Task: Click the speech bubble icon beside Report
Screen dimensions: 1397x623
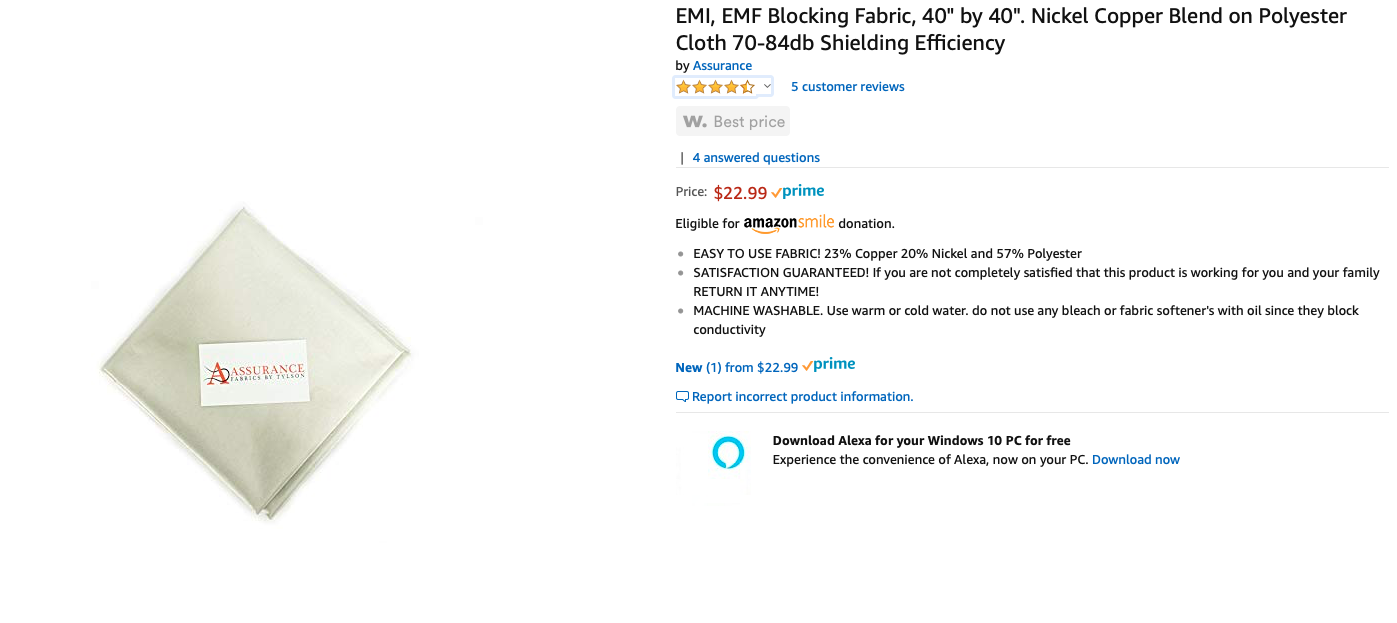Action: 682,397
